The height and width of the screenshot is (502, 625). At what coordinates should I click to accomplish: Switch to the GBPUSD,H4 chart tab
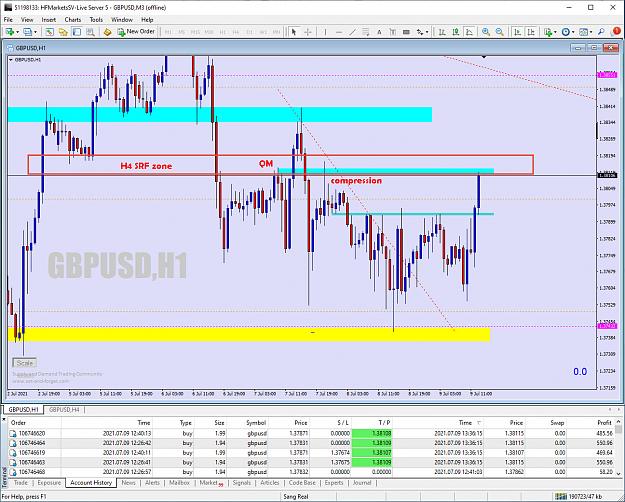point(64,409)
